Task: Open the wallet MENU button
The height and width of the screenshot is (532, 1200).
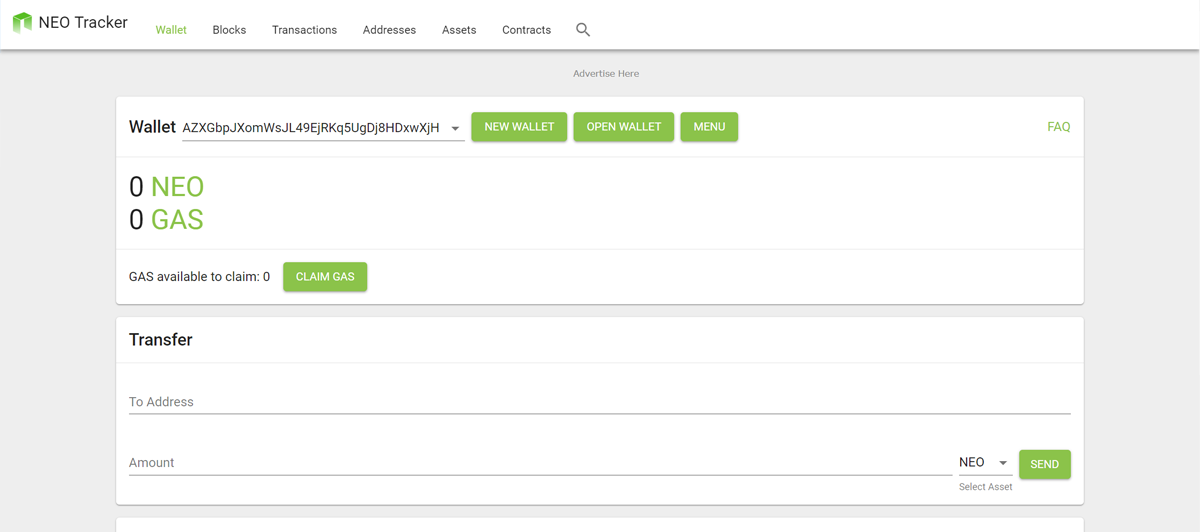Action: pyautogui.click(x=709, y=127)
